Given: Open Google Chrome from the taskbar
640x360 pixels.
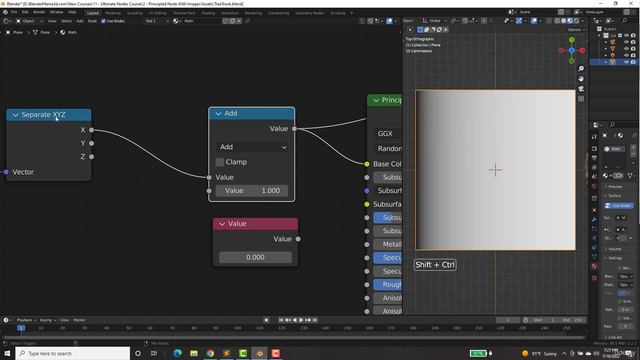Looking at the screenshot, I should tap(210, 353).
